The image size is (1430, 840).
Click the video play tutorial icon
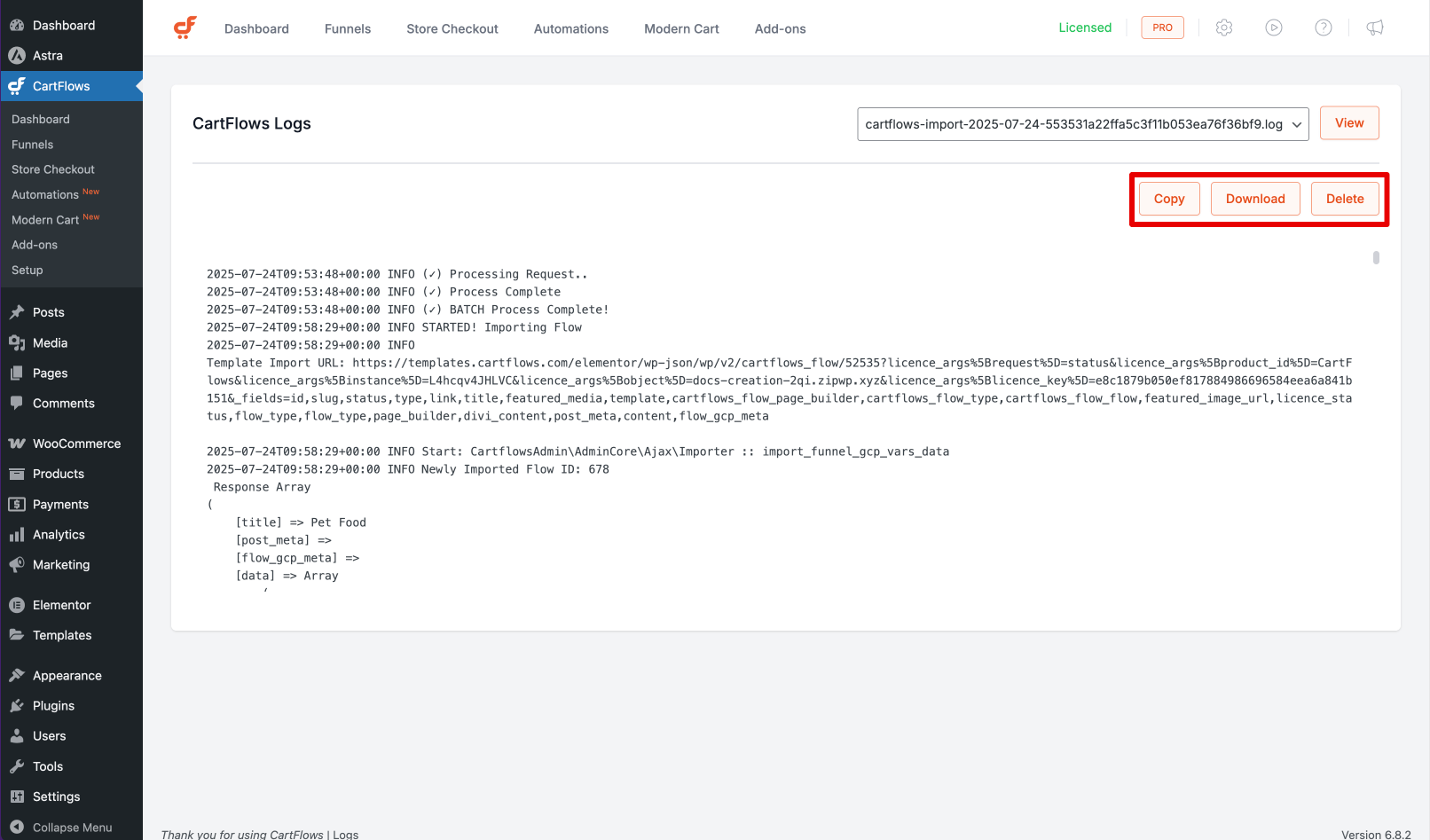[x=1274, y=27]
